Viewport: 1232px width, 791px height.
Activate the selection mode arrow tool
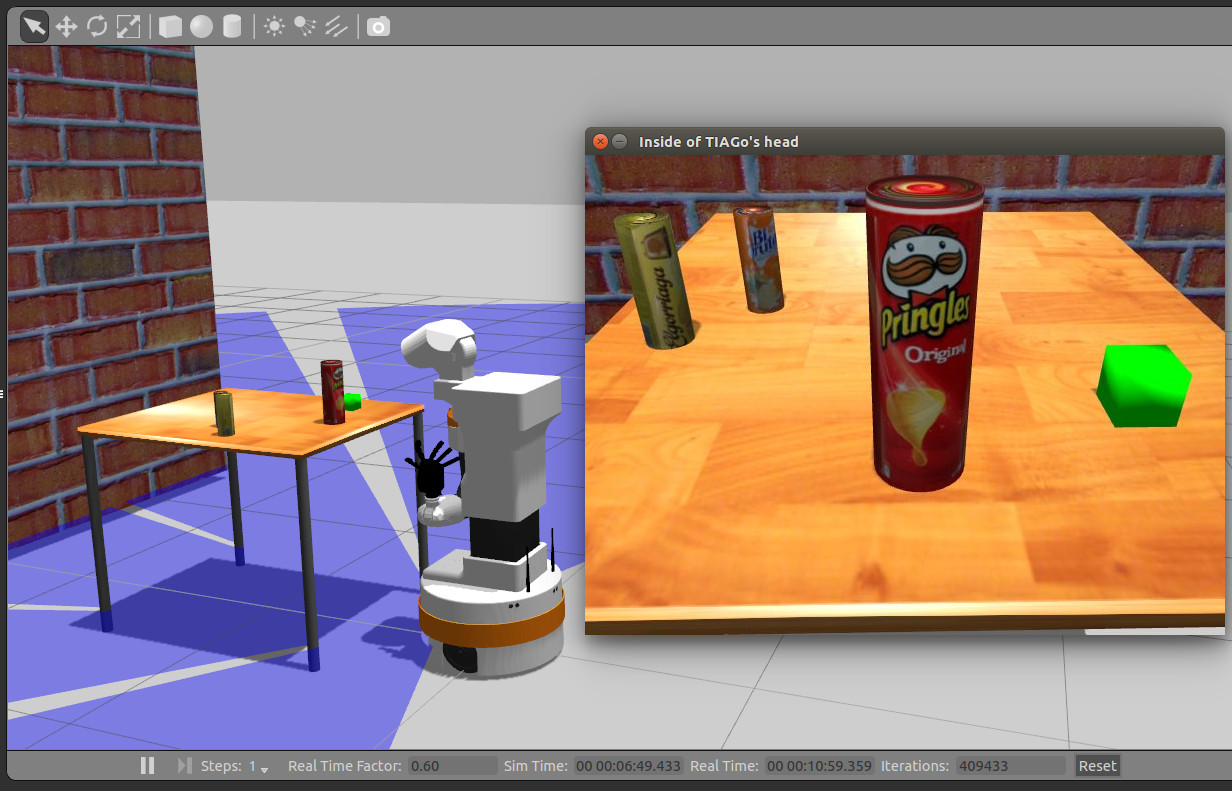click(x=35, y=26)
